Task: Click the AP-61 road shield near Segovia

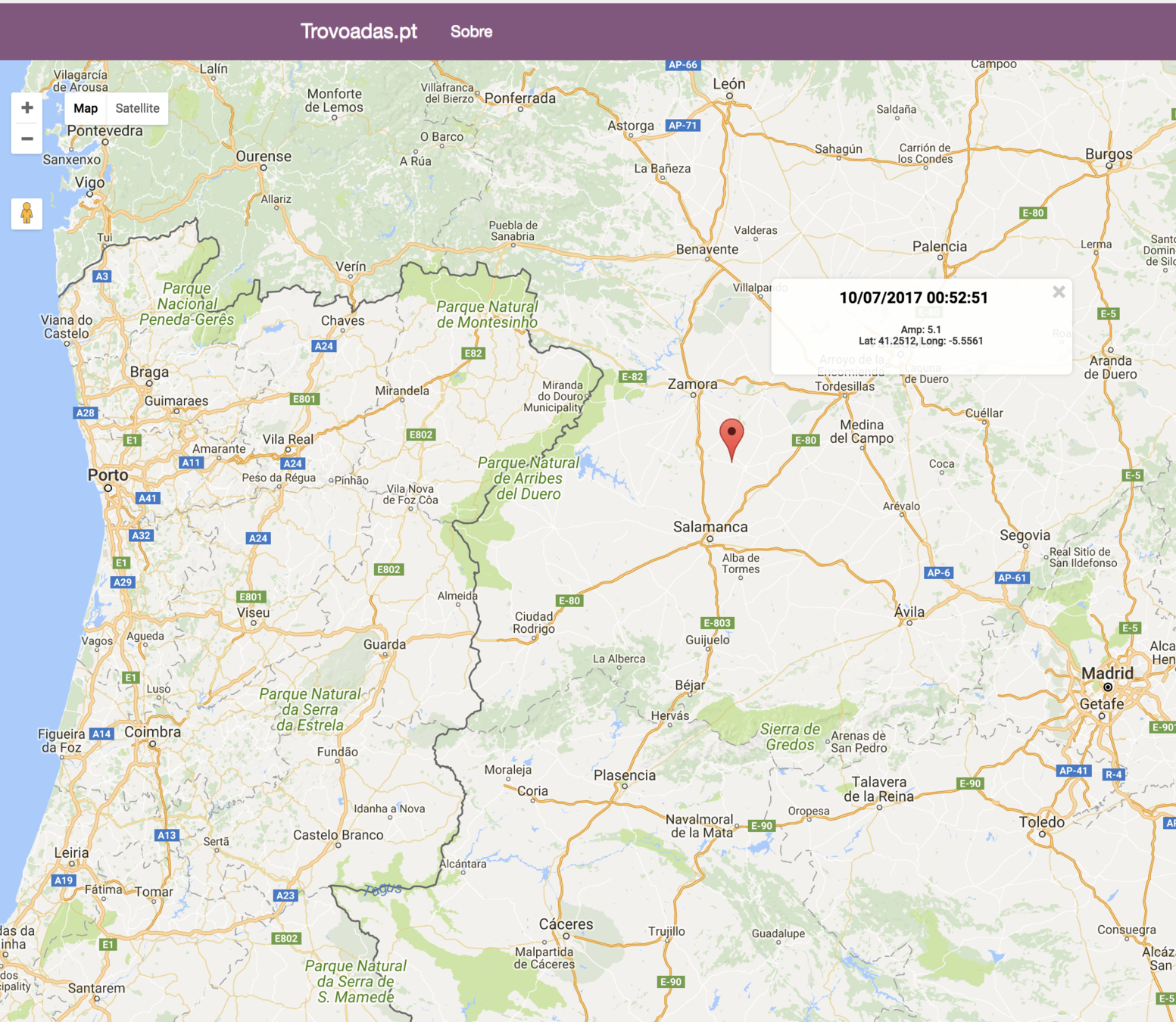Action: pos(1012,578)
